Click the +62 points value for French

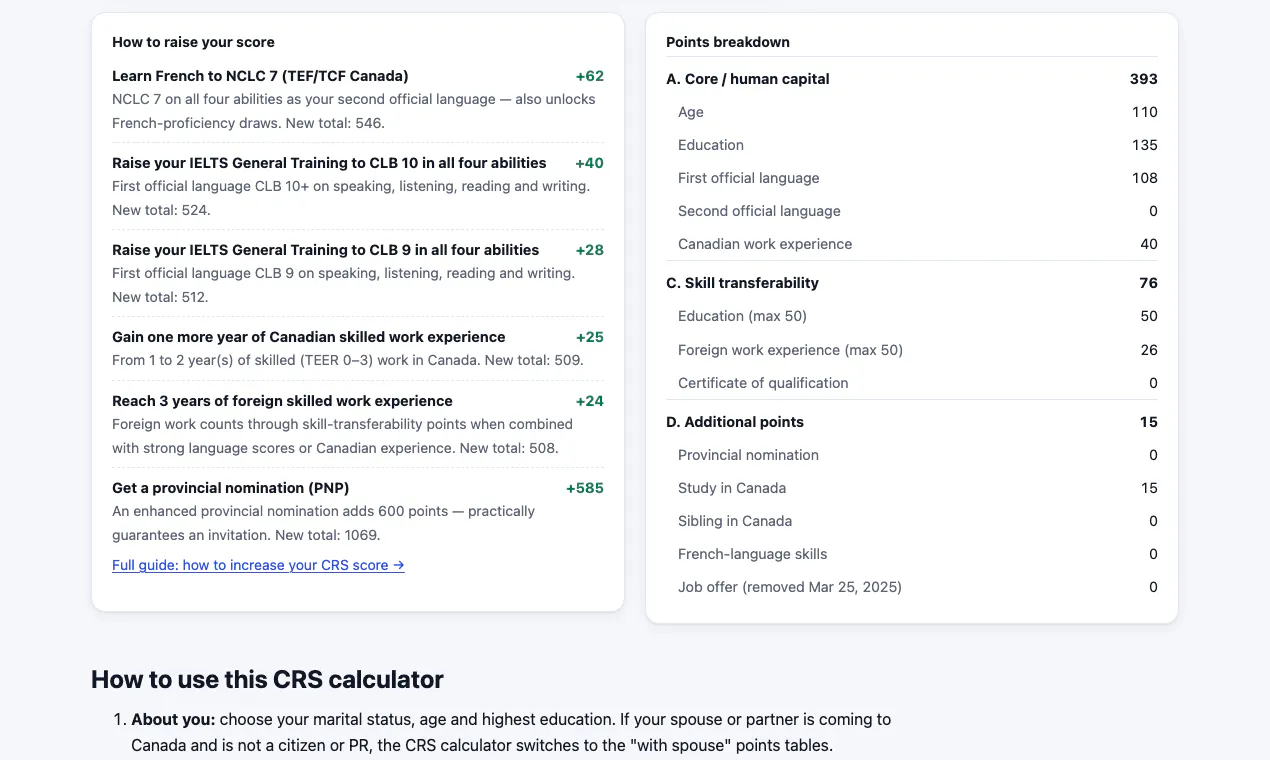tap(590, 76)
